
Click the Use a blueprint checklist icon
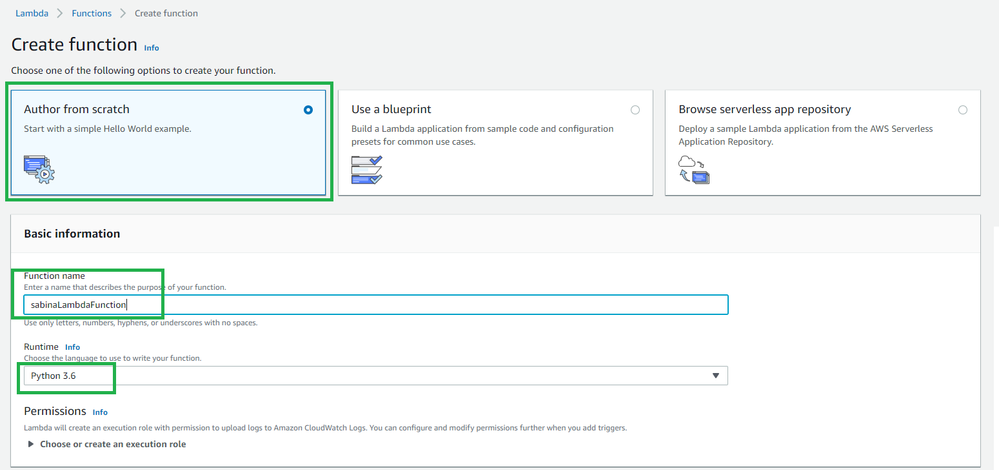tap(367, 169)
